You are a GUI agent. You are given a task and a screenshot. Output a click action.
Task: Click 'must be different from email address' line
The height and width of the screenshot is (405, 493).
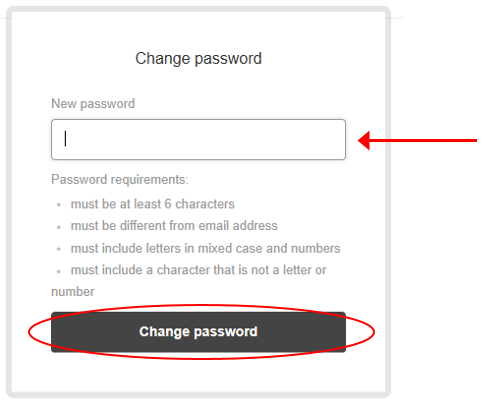(174, 226)
